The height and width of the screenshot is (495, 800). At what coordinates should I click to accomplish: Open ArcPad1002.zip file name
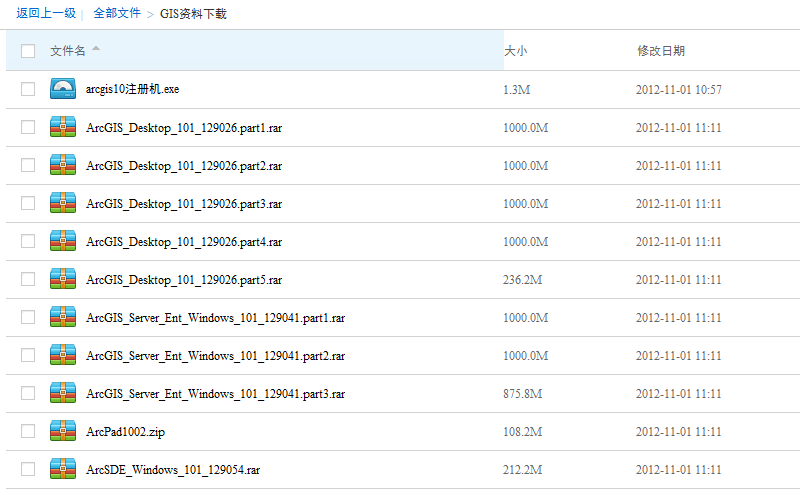[x=125, y=432]
